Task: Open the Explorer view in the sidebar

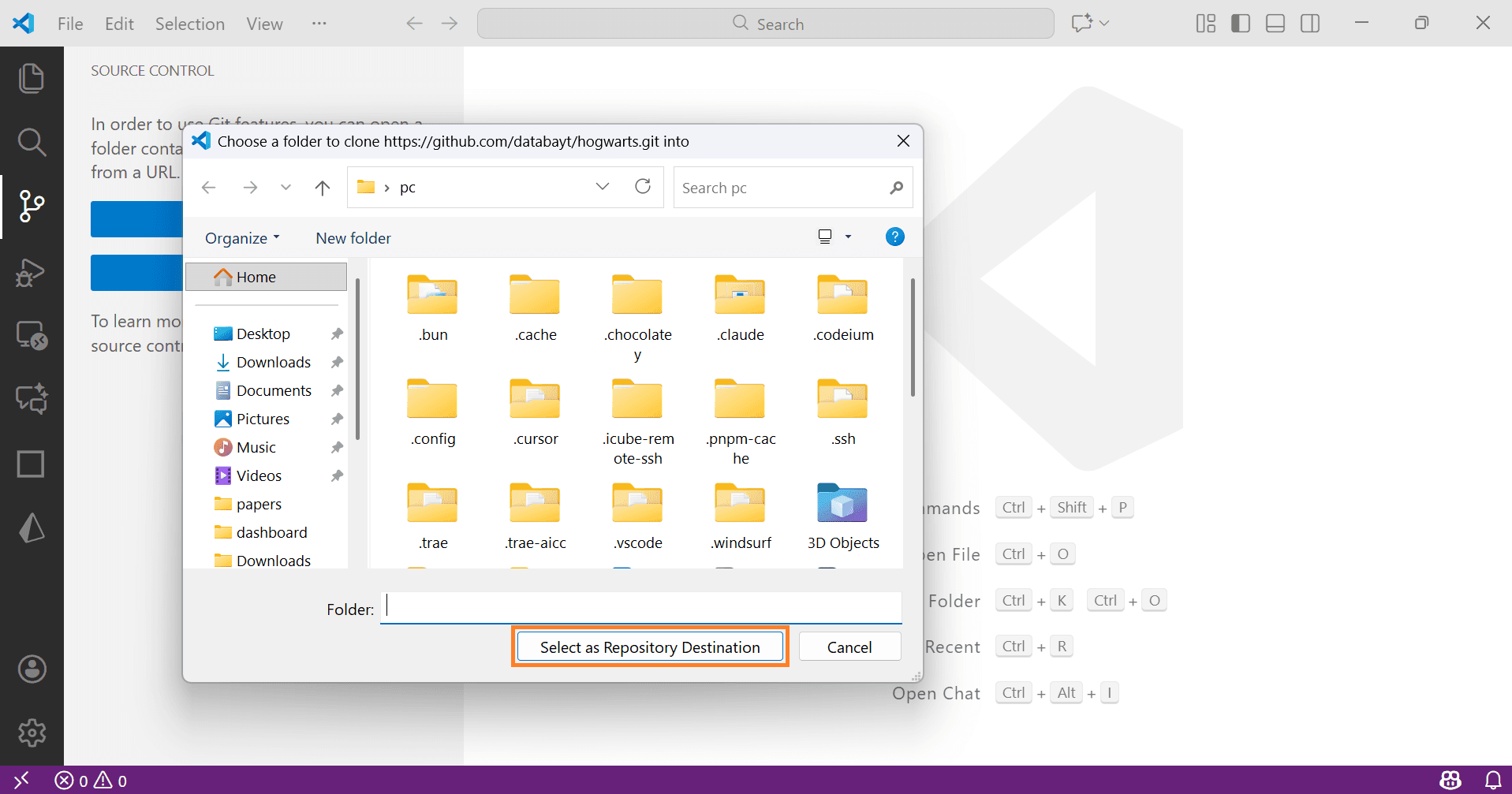Action: click(32, 77)
